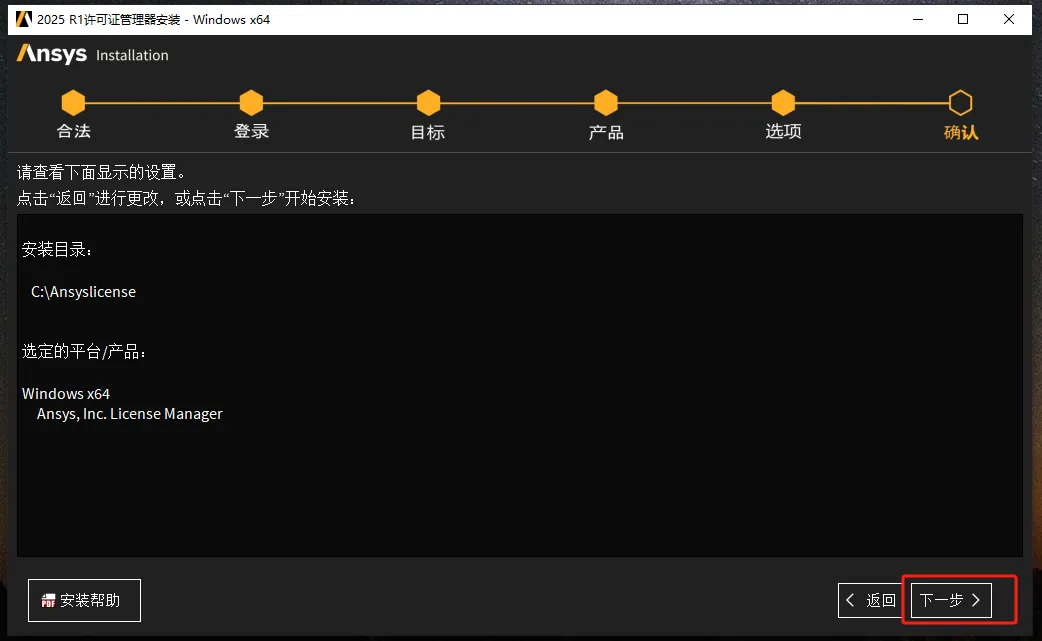This screenshot has width=1042, height=641.
Task: Click Ansys, Inc. License Manager text
Action: (130, 414)
